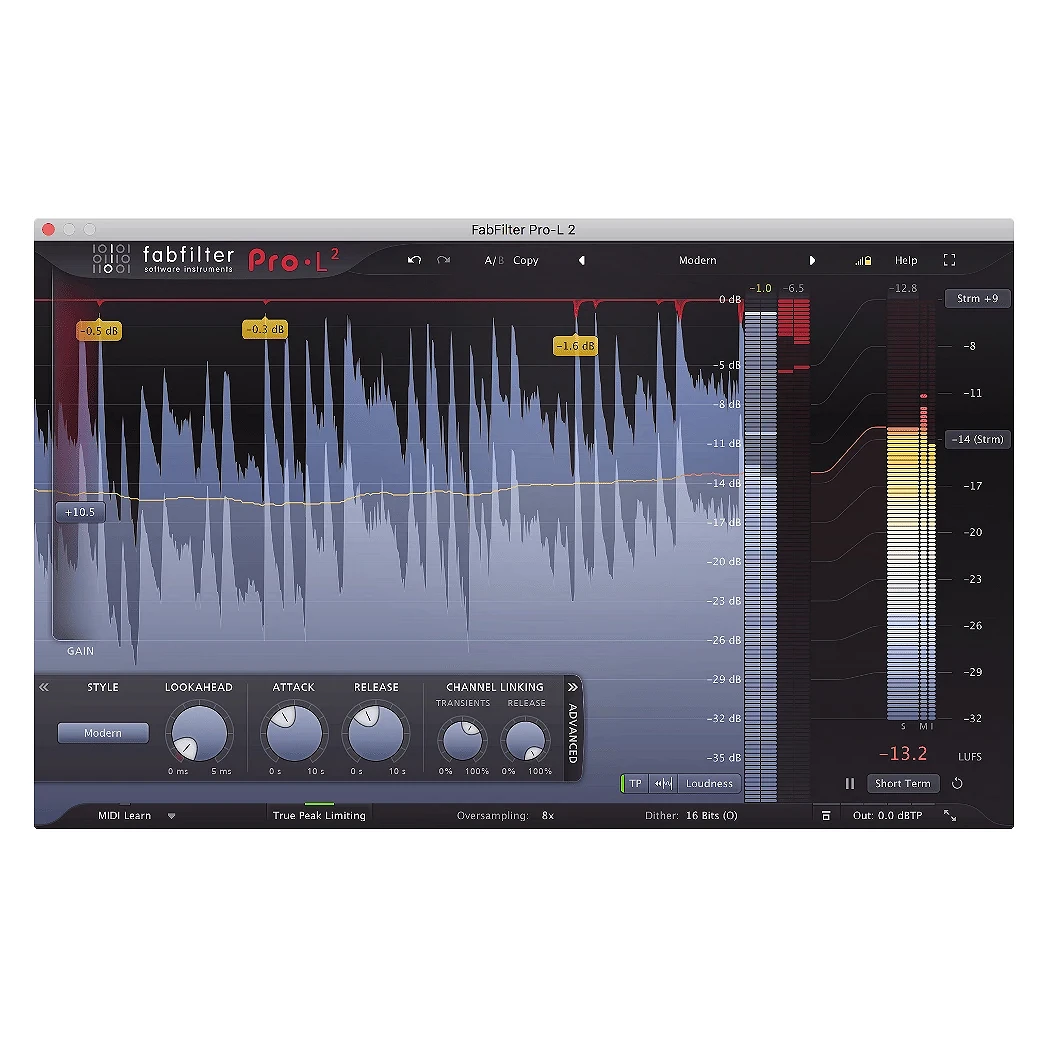Click the +10.5 gain slider handle
Viewport: 1048px width, 1048px height.
[x=80, y=512]
